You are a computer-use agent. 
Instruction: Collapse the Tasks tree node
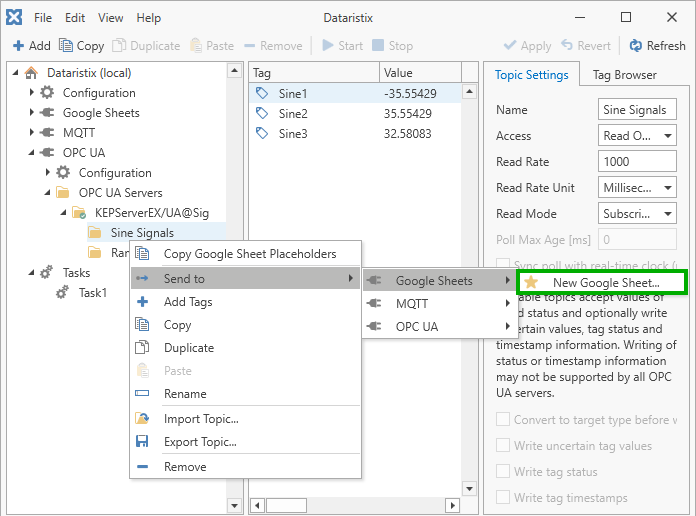click(x=32, y=273)
